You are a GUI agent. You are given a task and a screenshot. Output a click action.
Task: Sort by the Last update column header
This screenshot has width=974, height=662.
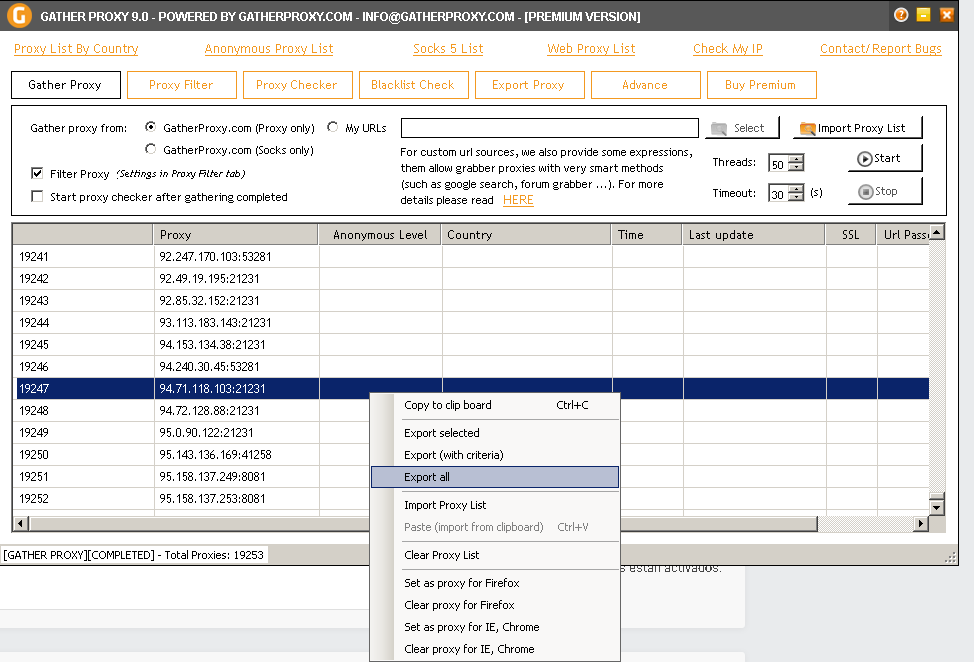(x=754, y=235)
